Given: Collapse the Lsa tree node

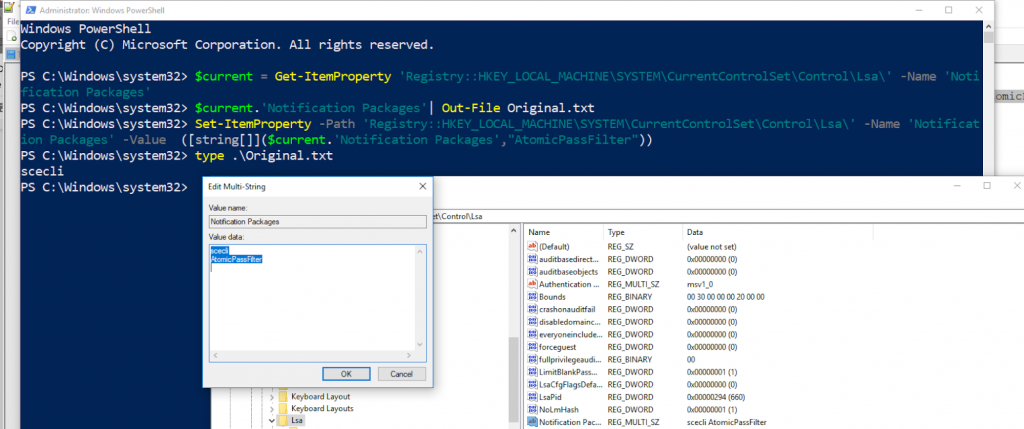Looking at the screenshot, I should 271,422.
